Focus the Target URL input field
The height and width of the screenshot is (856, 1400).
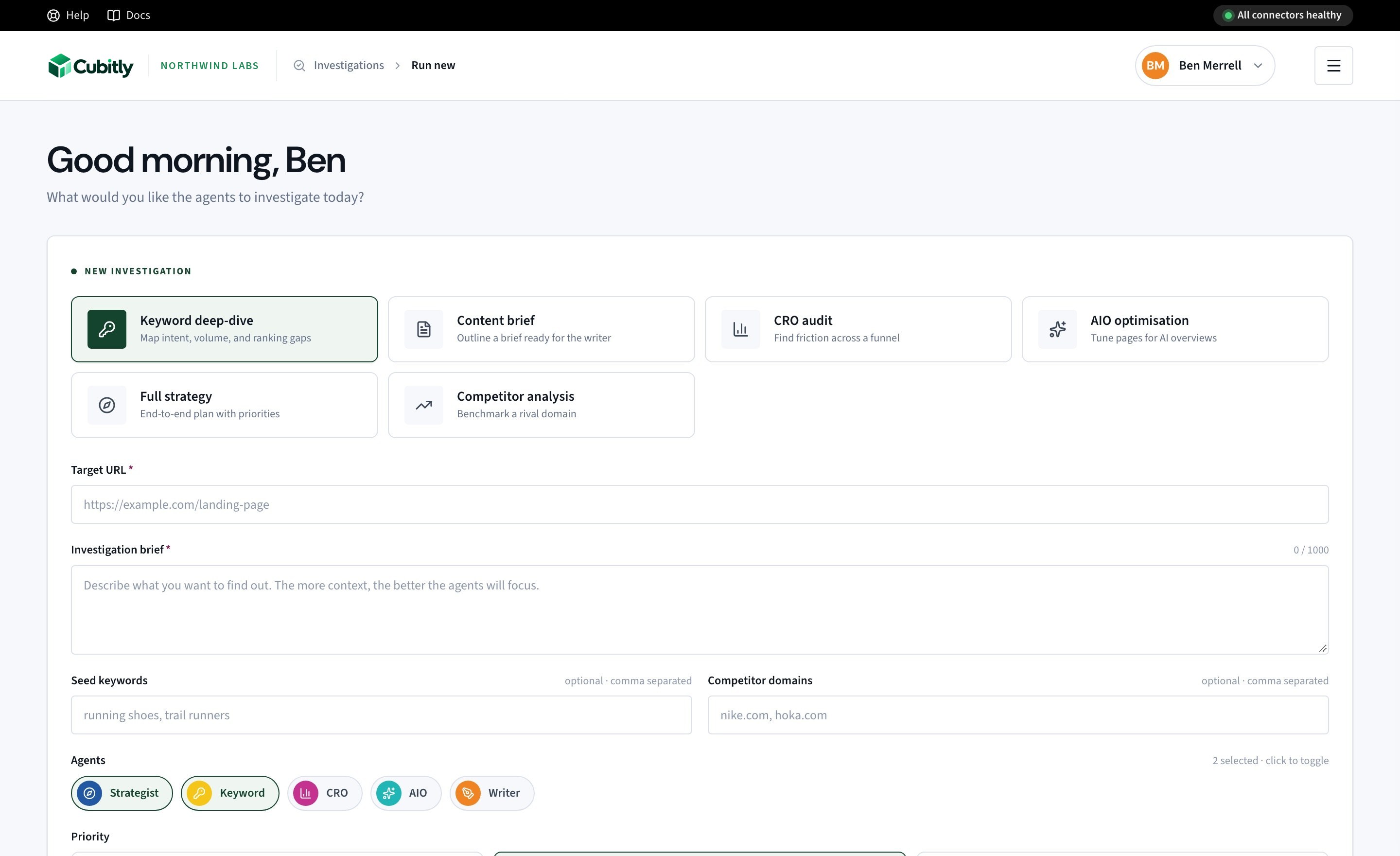click(x=700, y=504)
